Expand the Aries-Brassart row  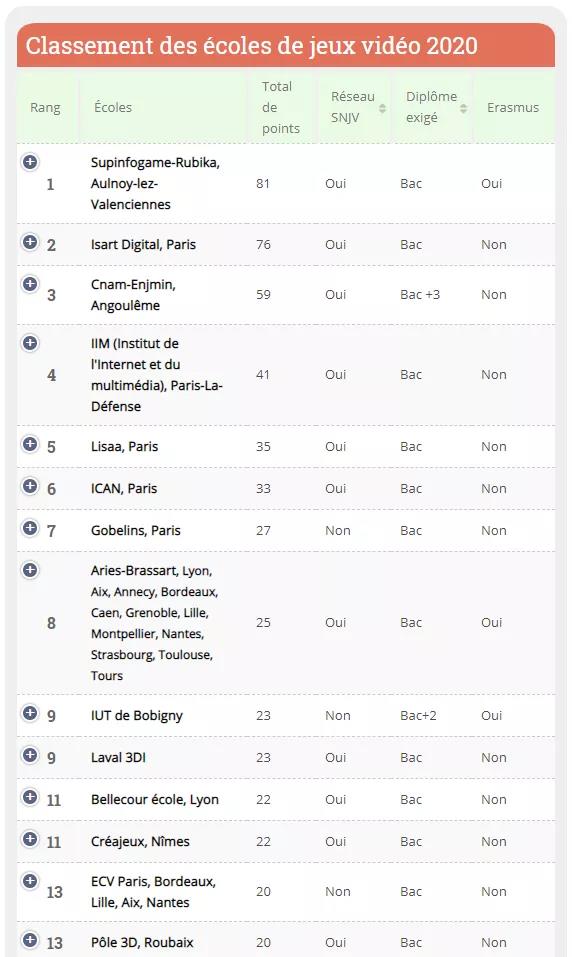[30, 570]
